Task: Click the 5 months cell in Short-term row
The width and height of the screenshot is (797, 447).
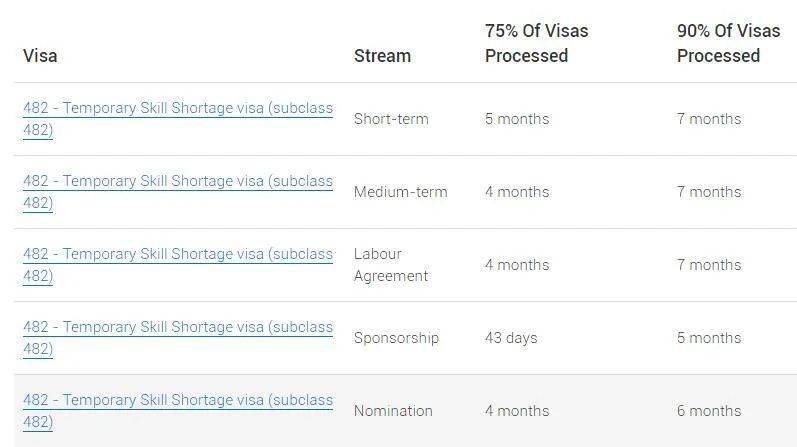Action: pyautogui.click(x=517, y=119)
